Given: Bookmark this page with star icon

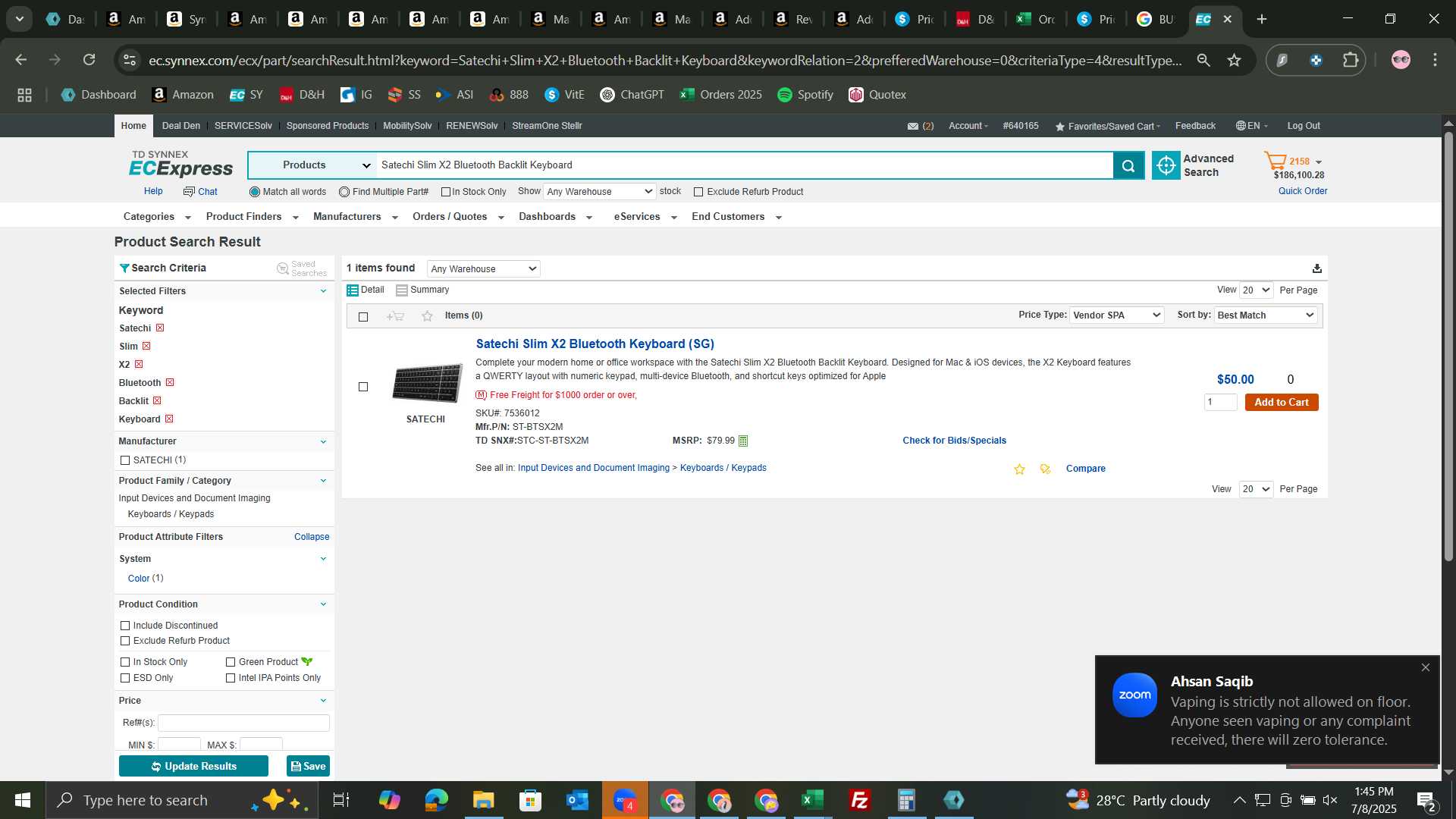Looking at the screenshot, I should (1235, 60).
